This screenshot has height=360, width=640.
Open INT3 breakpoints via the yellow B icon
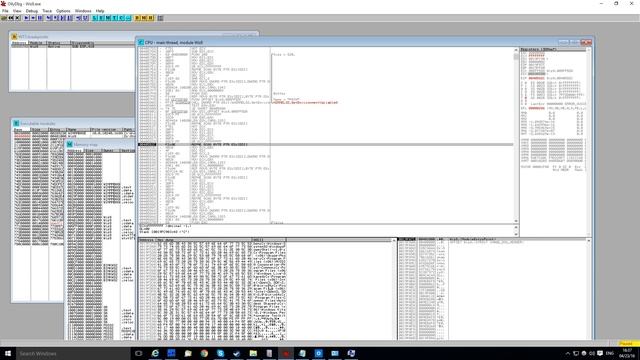point(137,18)
